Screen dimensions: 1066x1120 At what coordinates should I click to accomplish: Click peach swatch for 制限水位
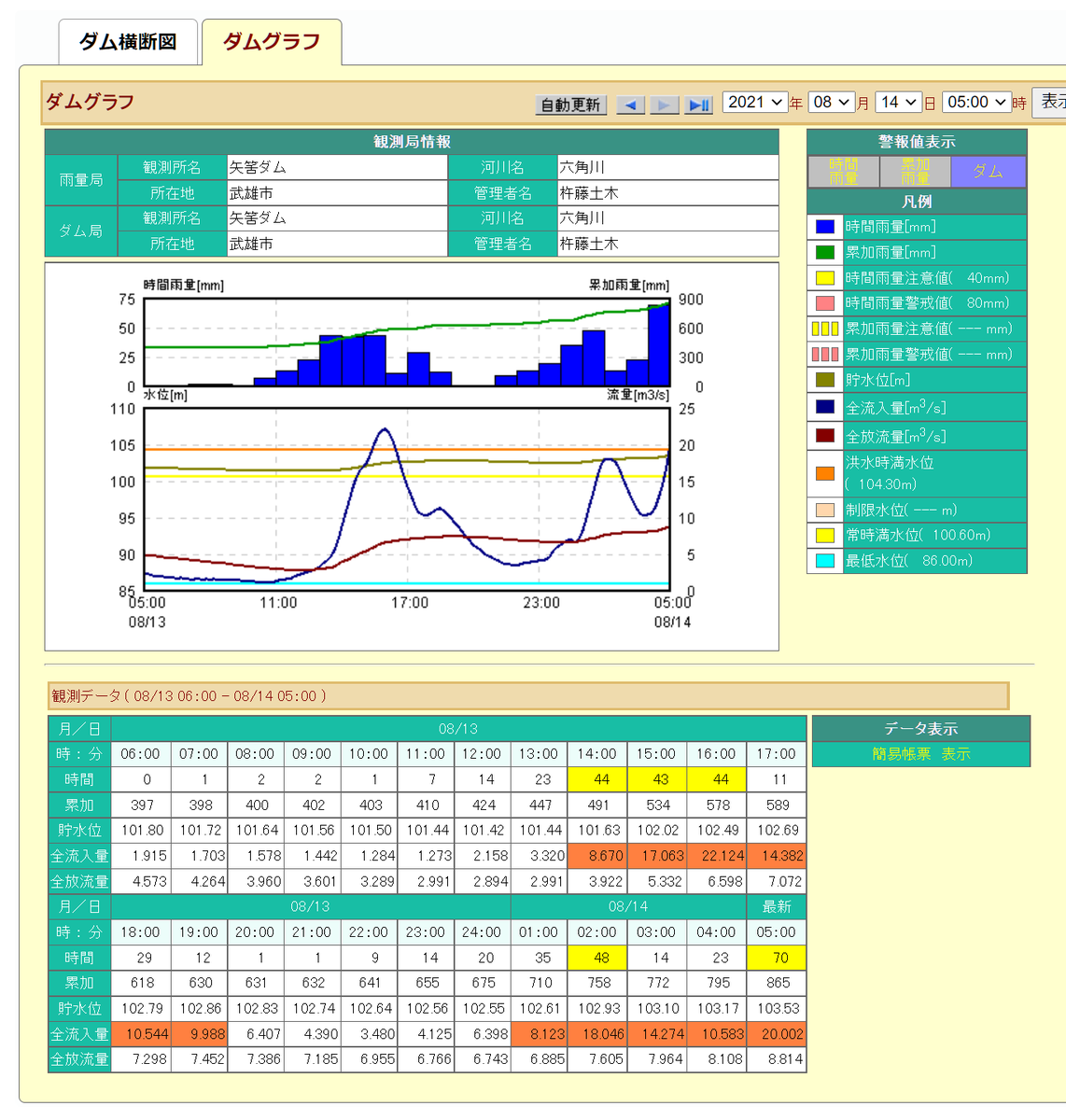pyautogui.click(x=825, y=511)
